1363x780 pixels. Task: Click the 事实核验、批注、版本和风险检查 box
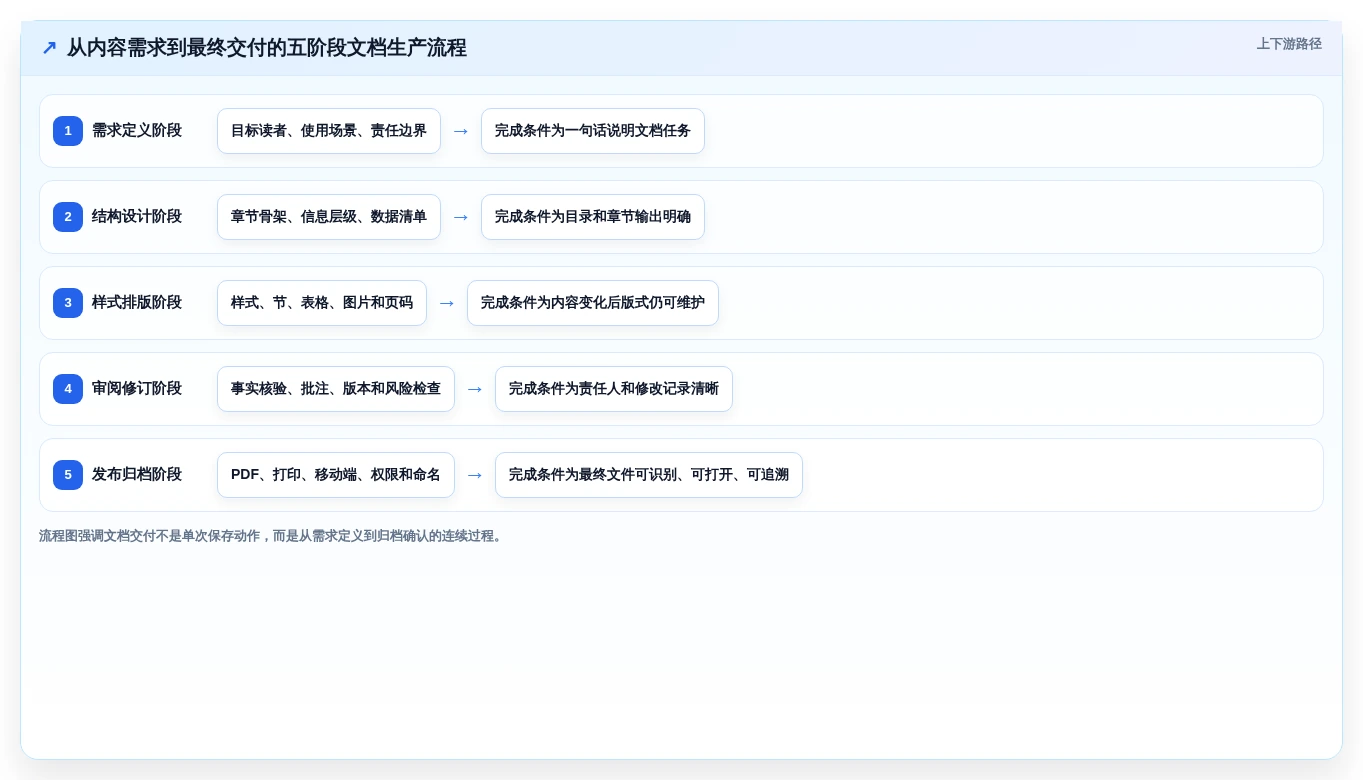pos(336,389)
